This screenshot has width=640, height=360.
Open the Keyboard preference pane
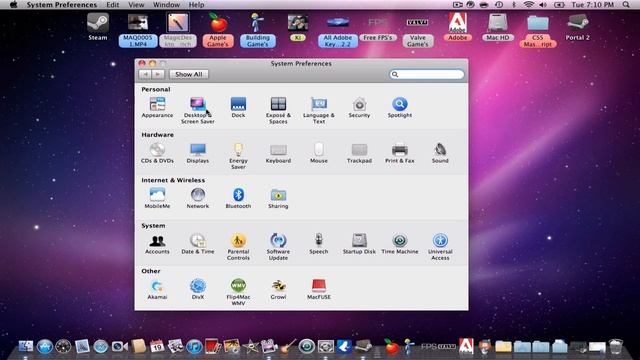[x=278, y=153]
